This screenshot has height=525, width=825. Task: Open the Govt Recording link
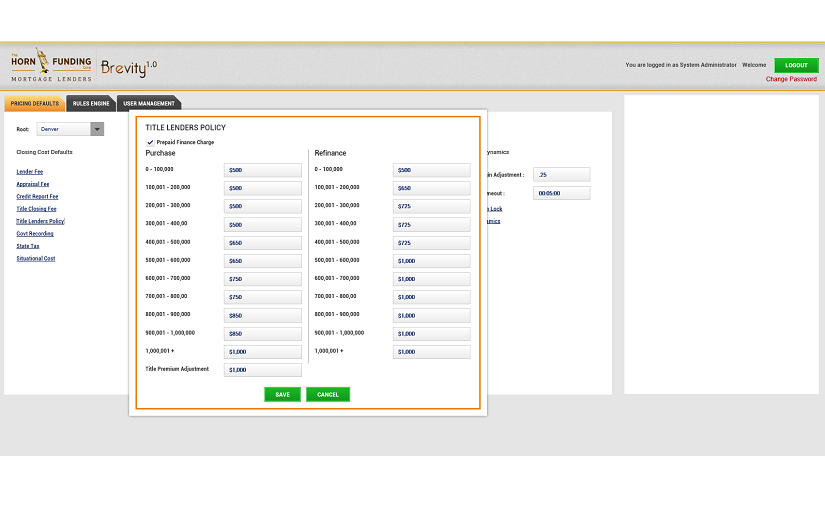click(x=35, y=234)
